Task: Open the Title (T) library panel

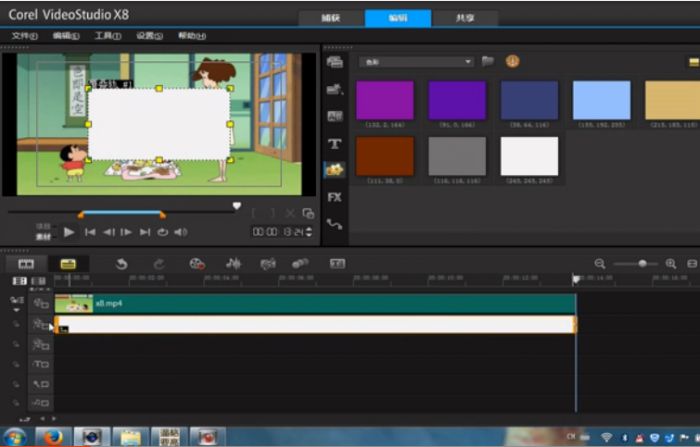Action: [x=335, y=144]
